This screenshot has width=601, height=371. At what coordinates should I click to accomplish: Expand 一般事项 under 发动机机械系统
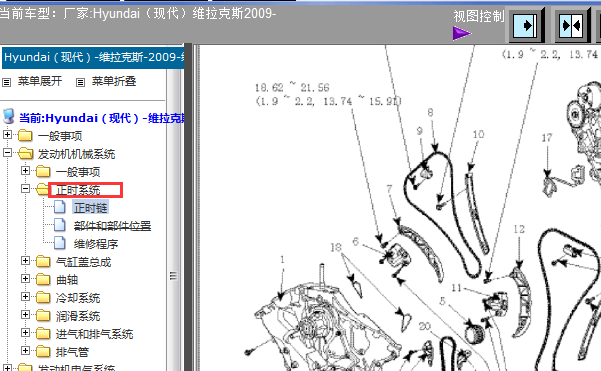[x=25, y=170]
